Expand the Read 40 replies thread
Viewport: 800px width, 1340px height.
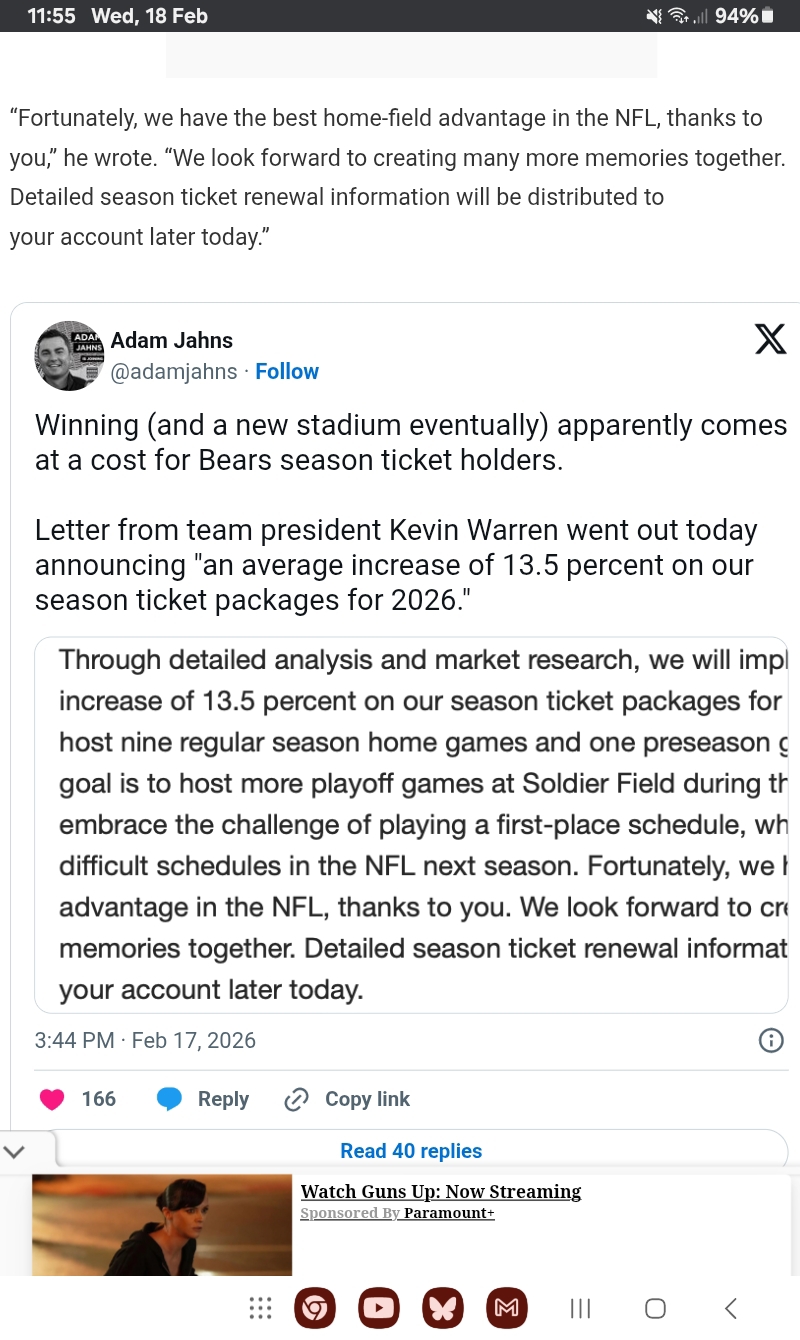411,1151
